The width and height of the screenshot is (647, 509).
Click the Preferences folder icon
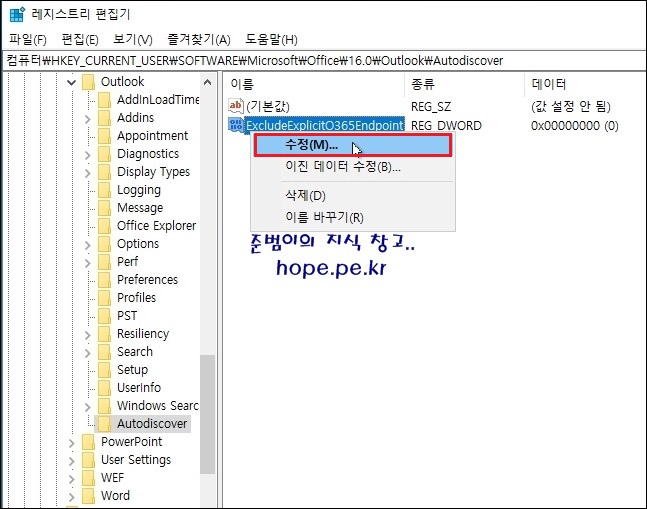[104, 280]
